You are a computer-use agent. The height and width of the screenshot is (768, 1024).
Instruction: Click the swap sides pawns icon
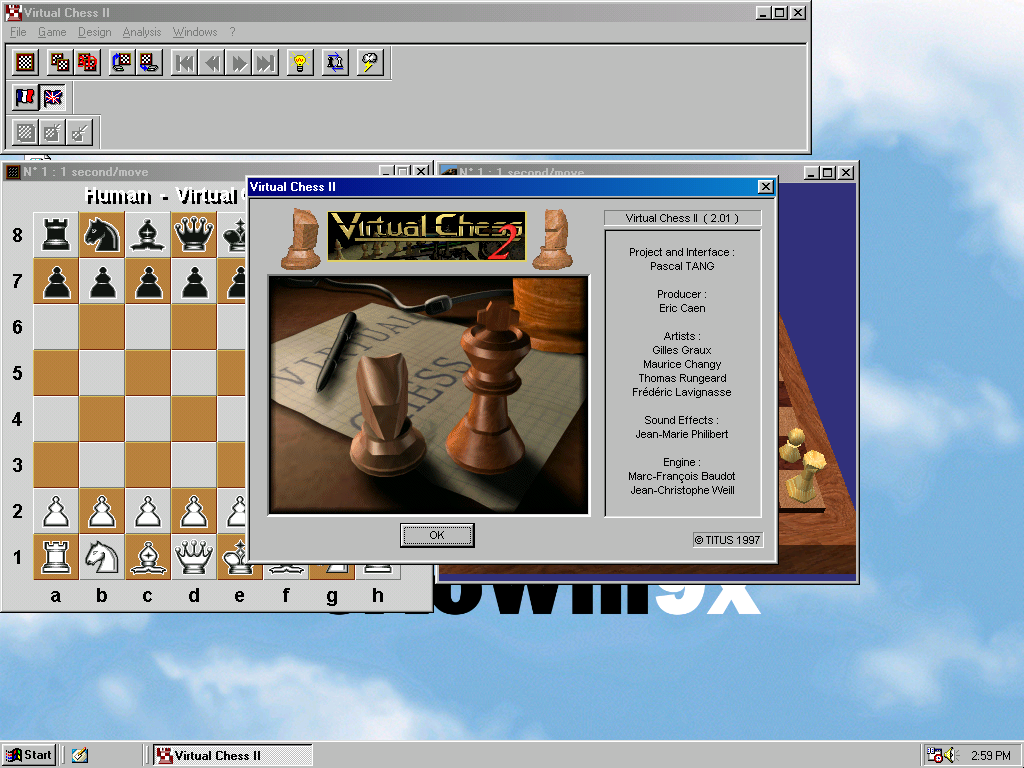click(336, 62)
